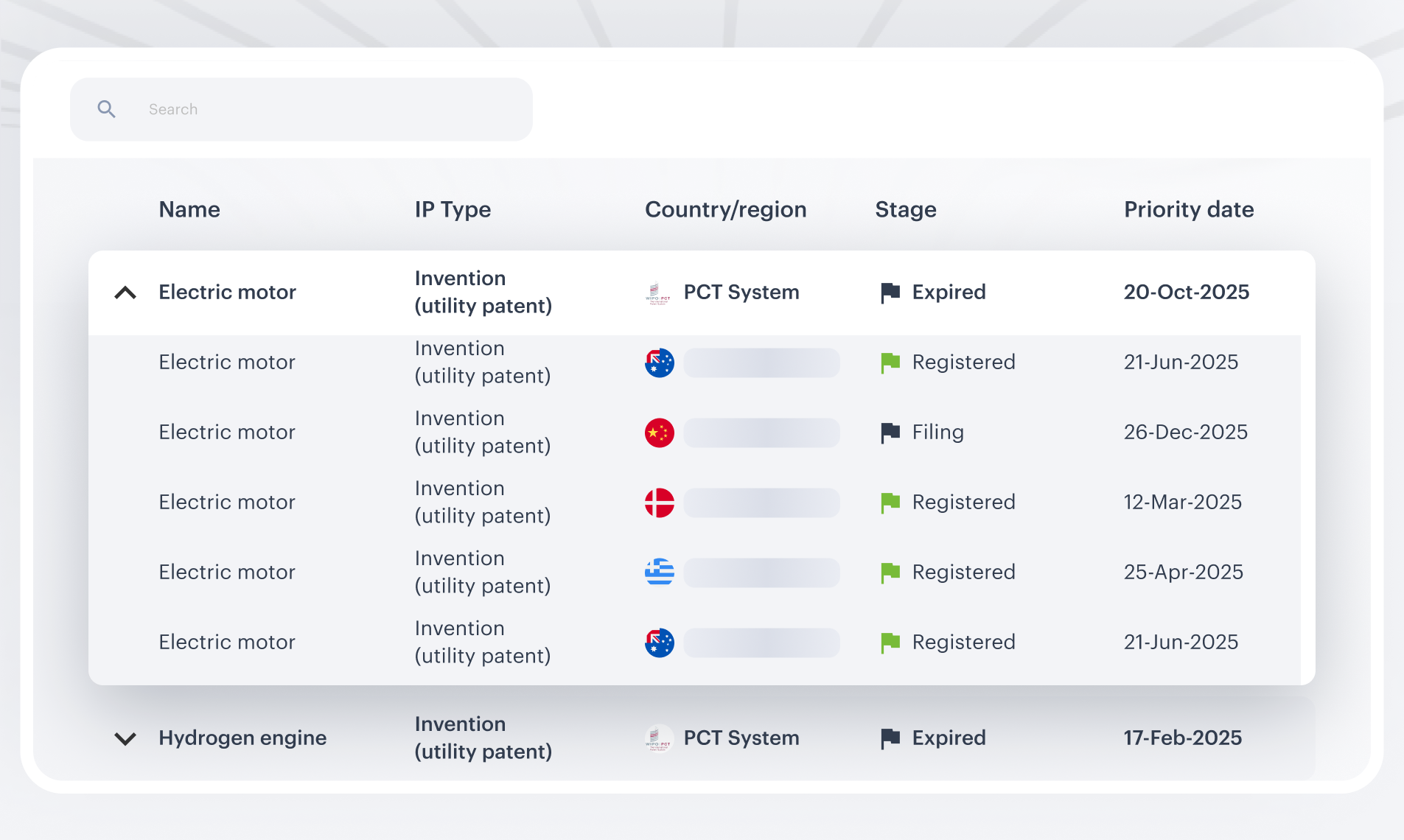Viewport: 1404px width, 840px height.
Task: Click the green flag for 12-Mar-2025 entry
Action: click(x=890, y=503)
